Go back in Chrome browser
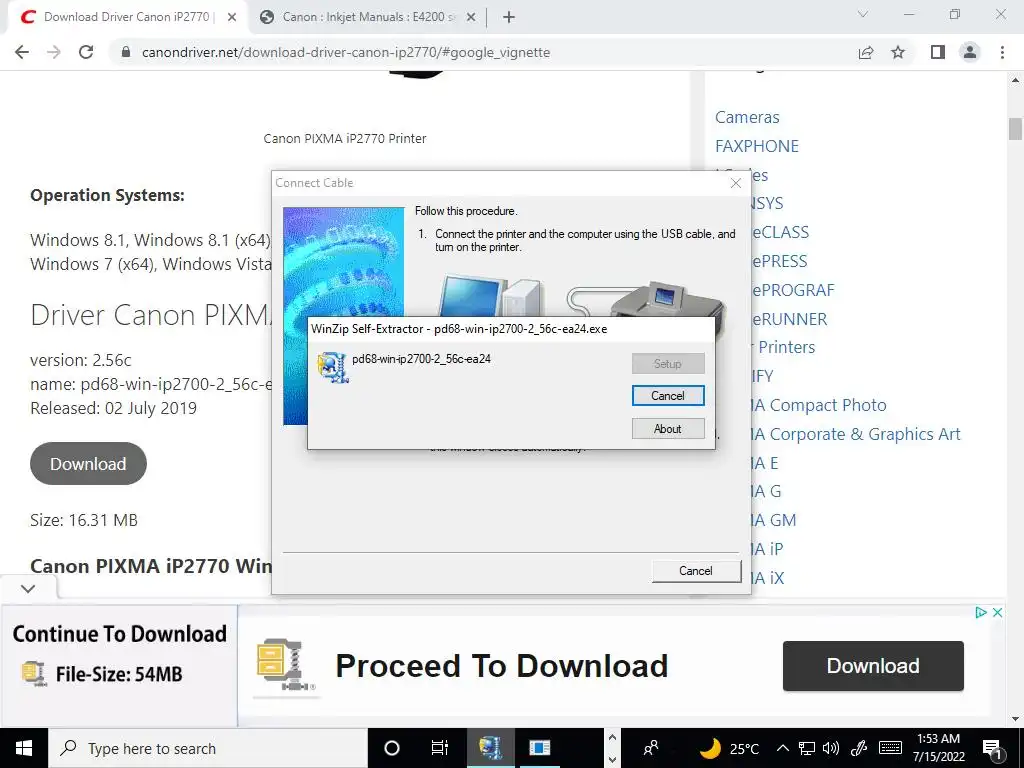This screenshot has width=1024, height=768. [22, 52]
